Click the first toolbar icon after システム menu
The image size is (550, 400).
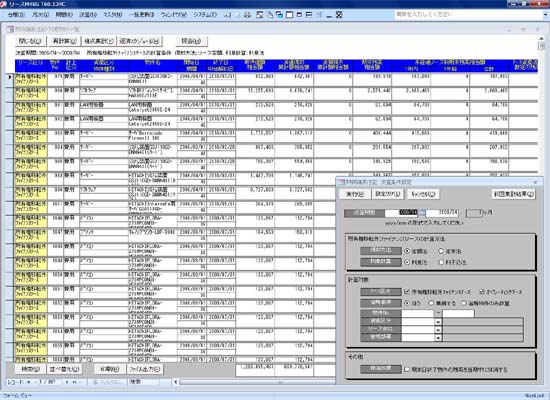[x=227, y=15]
